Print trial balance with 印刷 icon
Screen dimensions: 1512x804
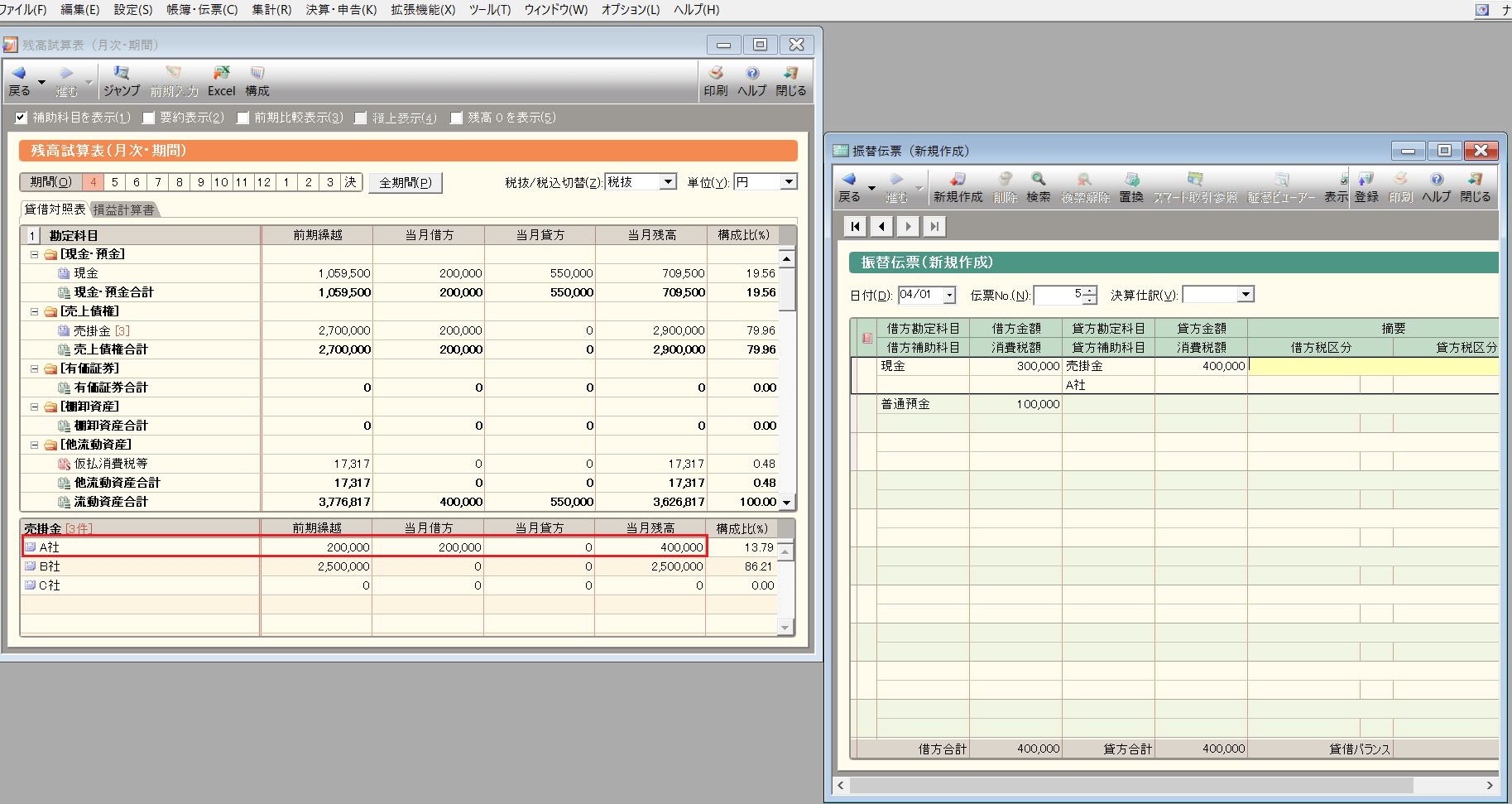(x=716, y=81)
